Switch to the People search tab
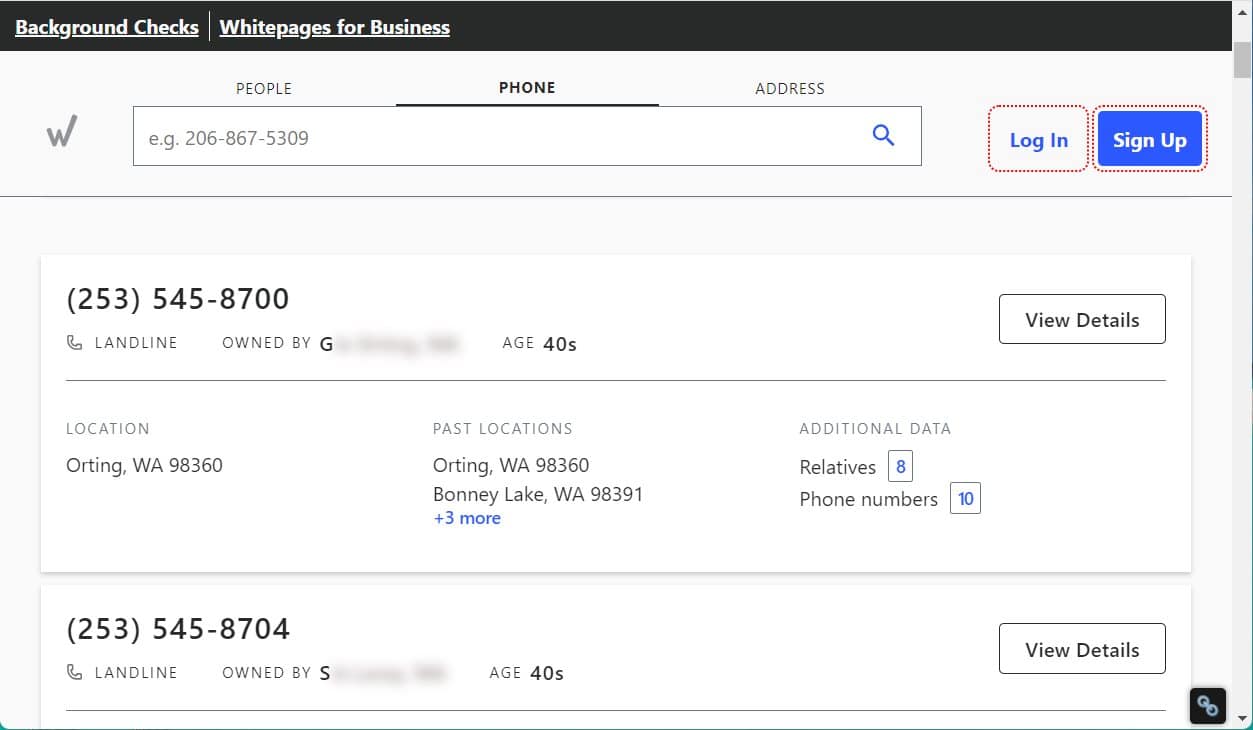The height and width of the screenshot is (730, 1253). click(x=264, y=88)
